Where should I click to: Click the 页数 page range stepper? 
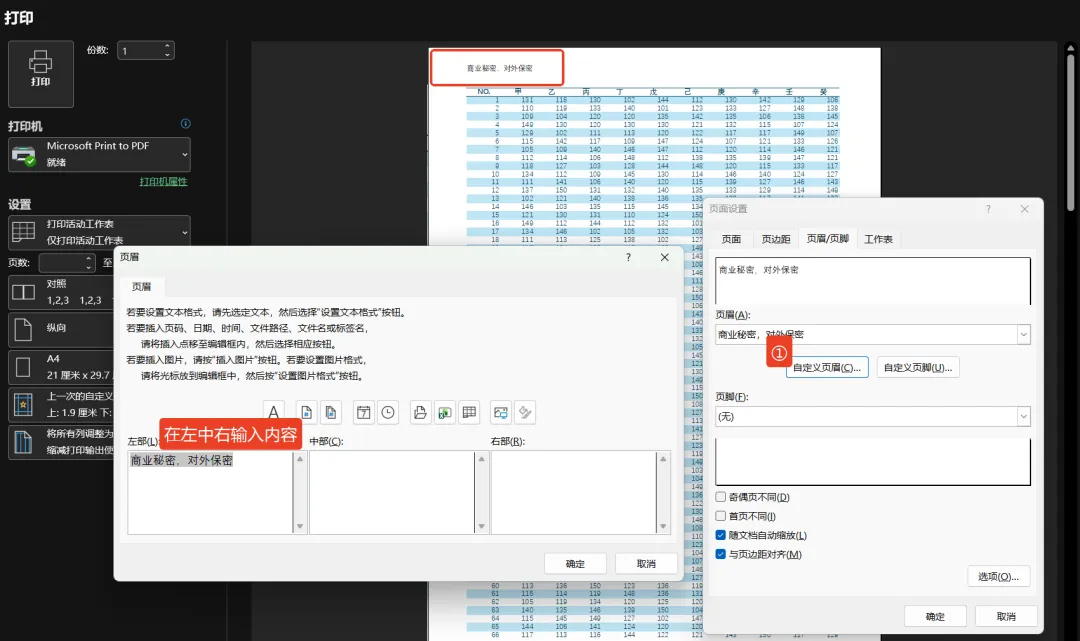coord(88,262)
